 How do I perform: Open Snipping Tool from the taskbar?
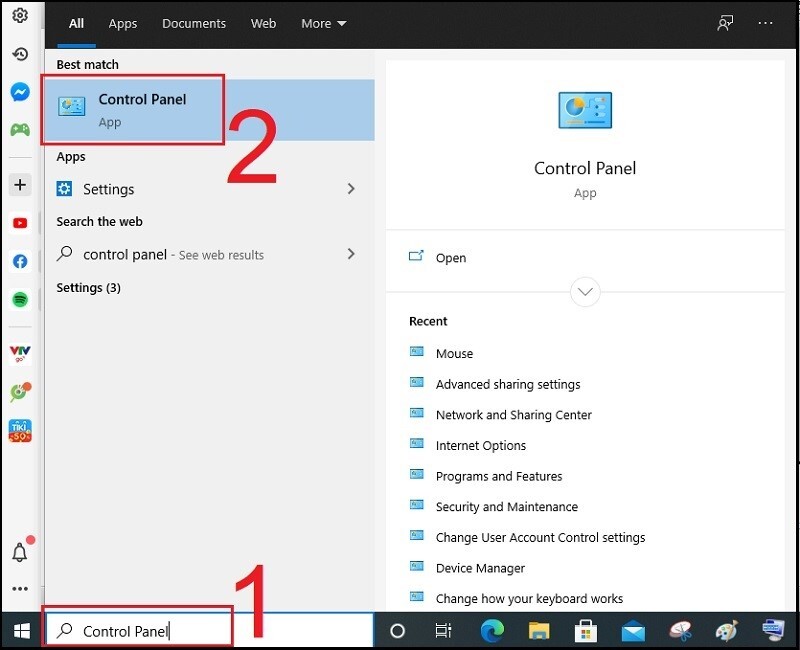(680, 631)
